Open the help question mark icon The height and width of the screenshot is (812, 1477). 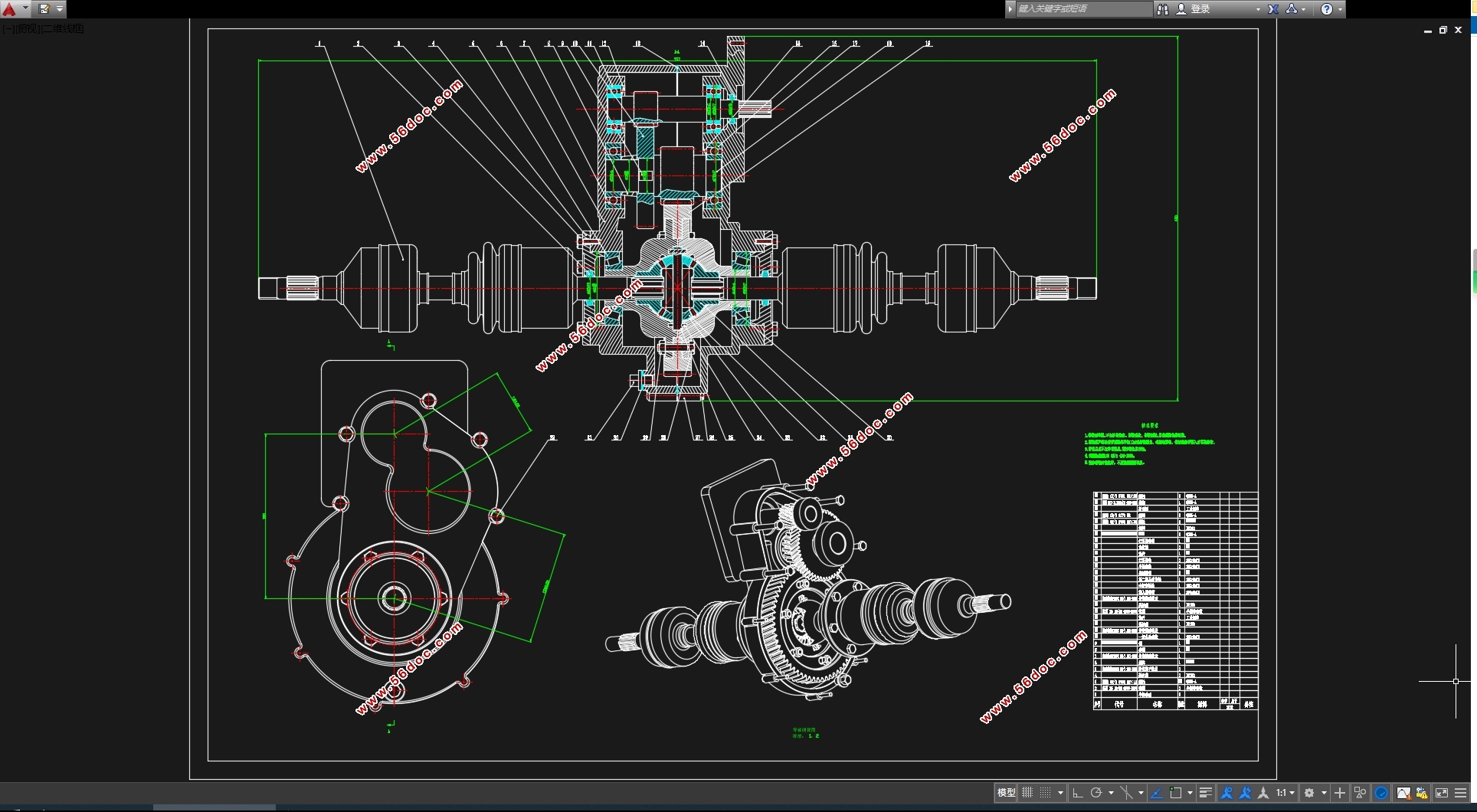tap(1327, 9)
